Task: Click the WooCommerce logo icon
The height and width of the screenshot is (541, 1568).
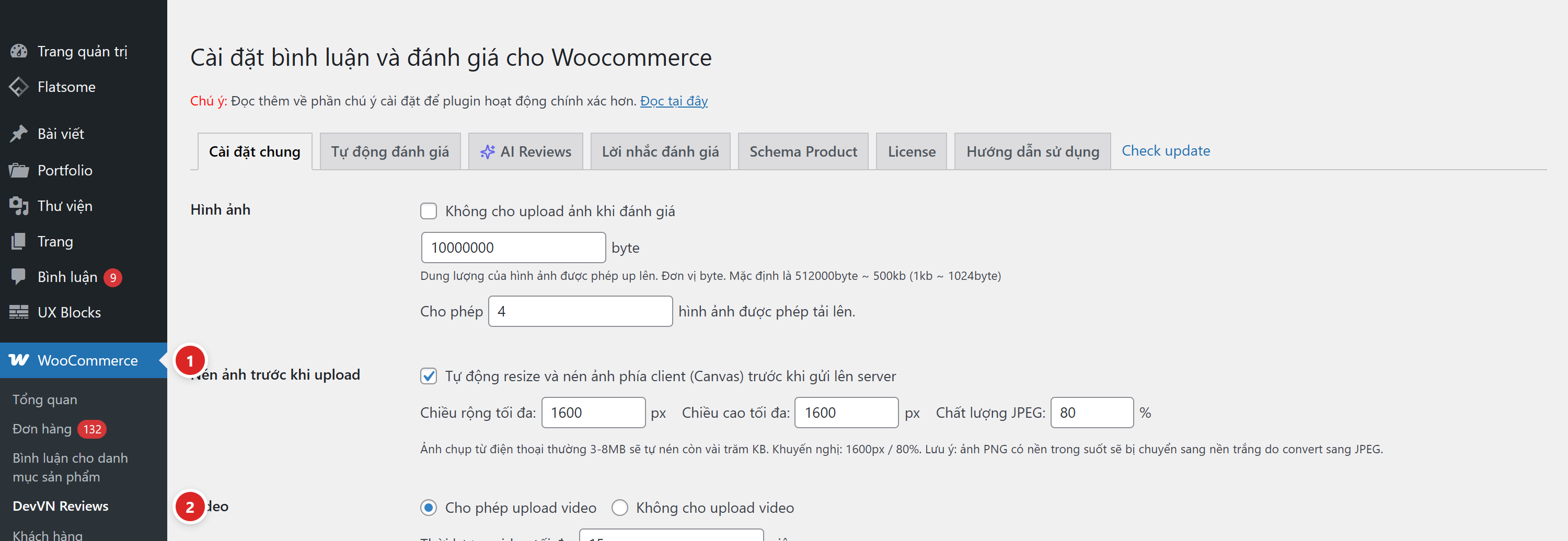Action: (19, 360)
